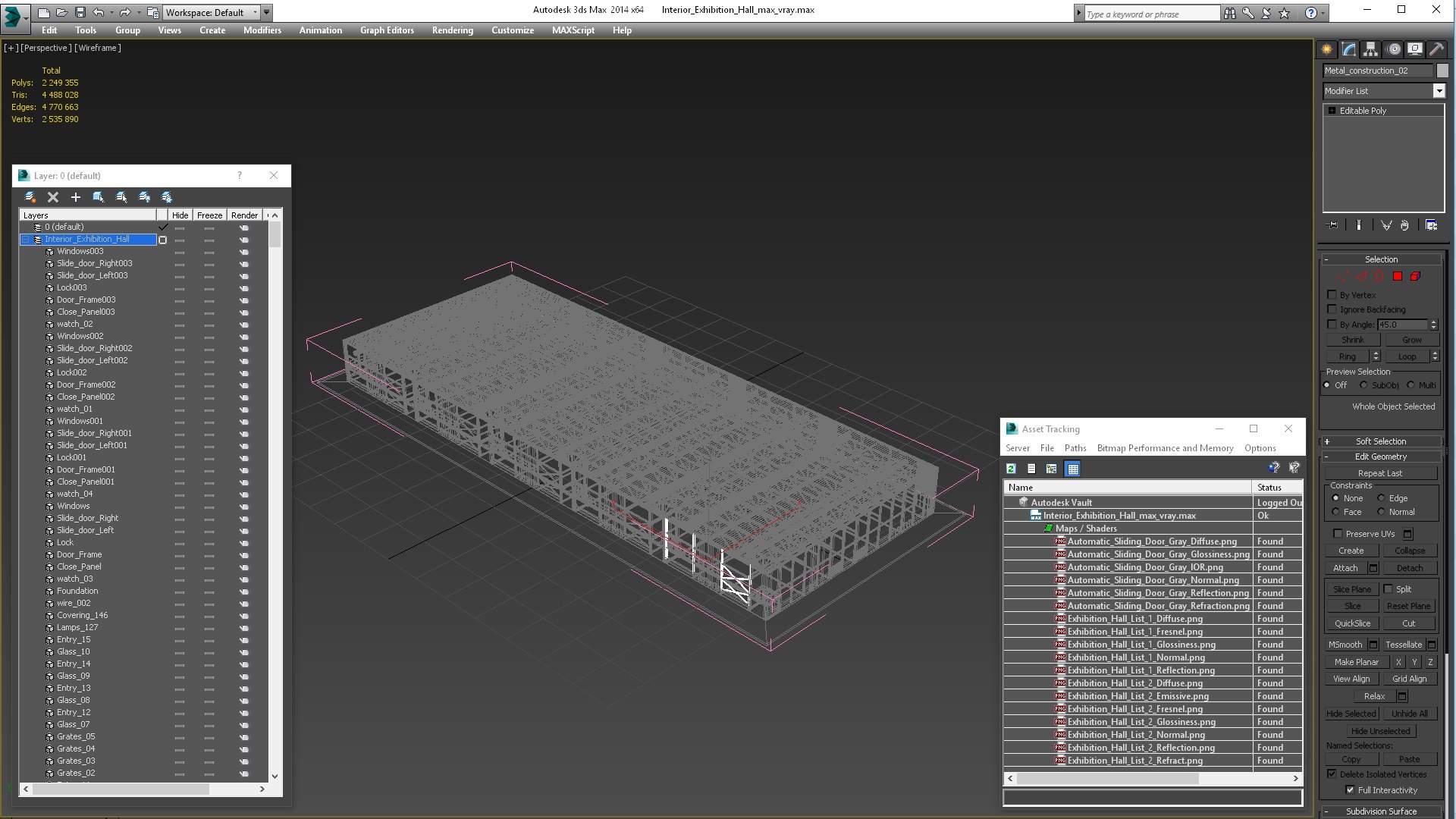Toggle Delete Isolated Vertices checkbox
Screen dimensions: 1456x819
(x=1332, y=774)
